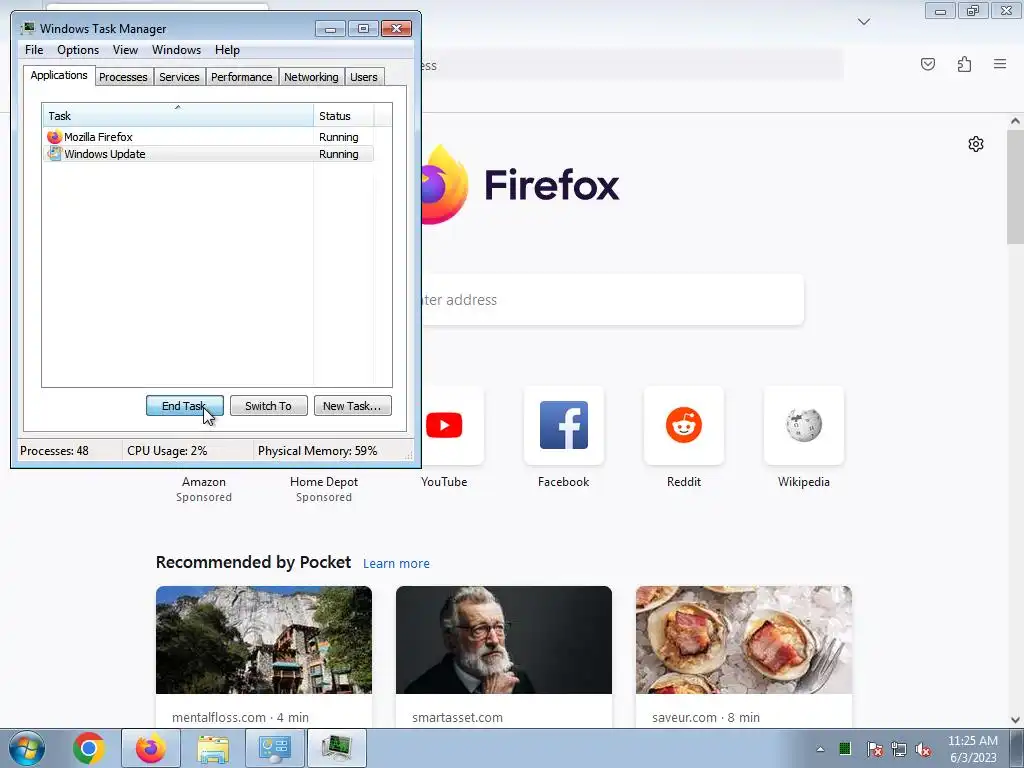Open the Facebook shortcut tile
The height and width of the screenshot is (768, 1024).
coord(564,426)
